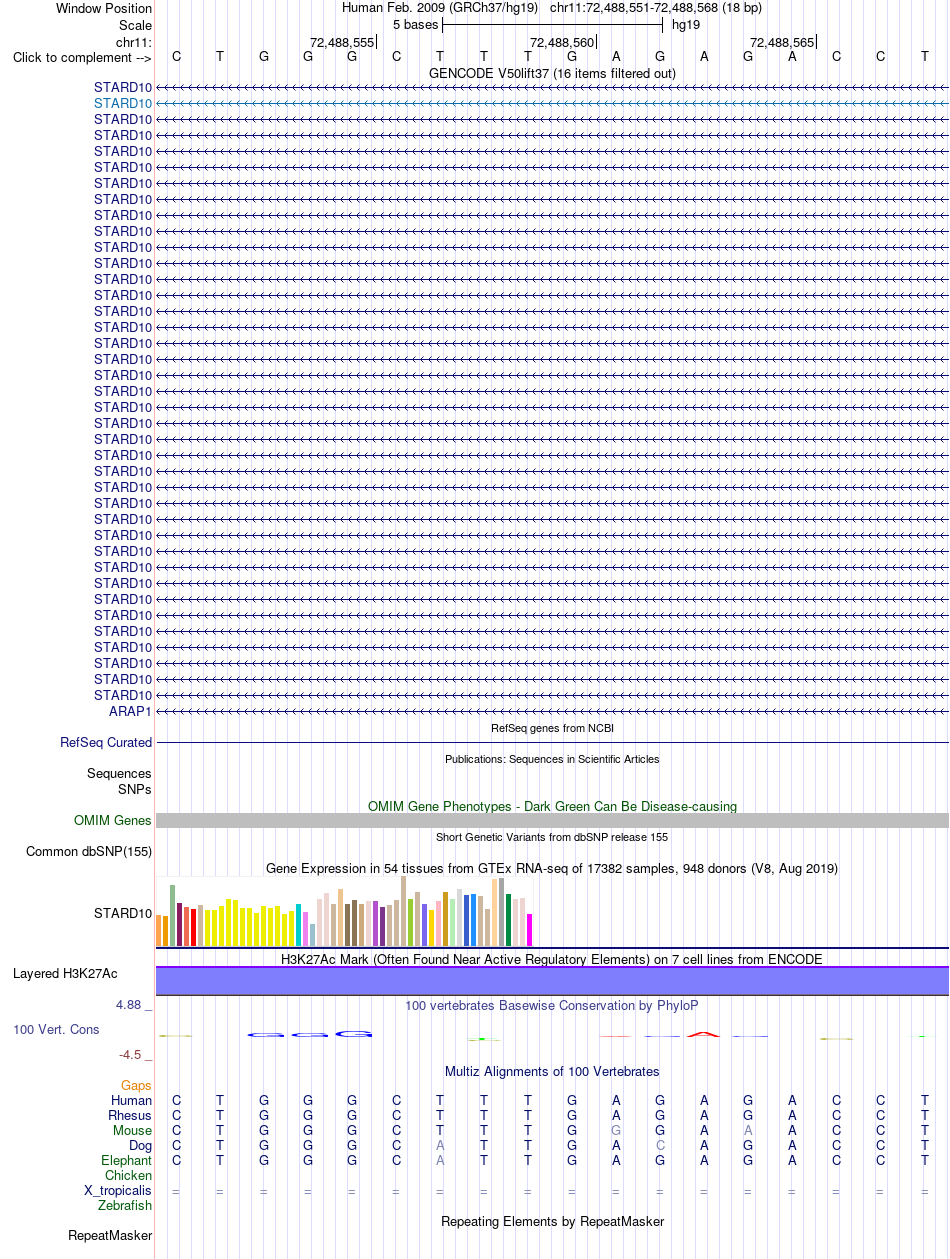Click the faded G mismatch in Mouse row

(616, 1131)
